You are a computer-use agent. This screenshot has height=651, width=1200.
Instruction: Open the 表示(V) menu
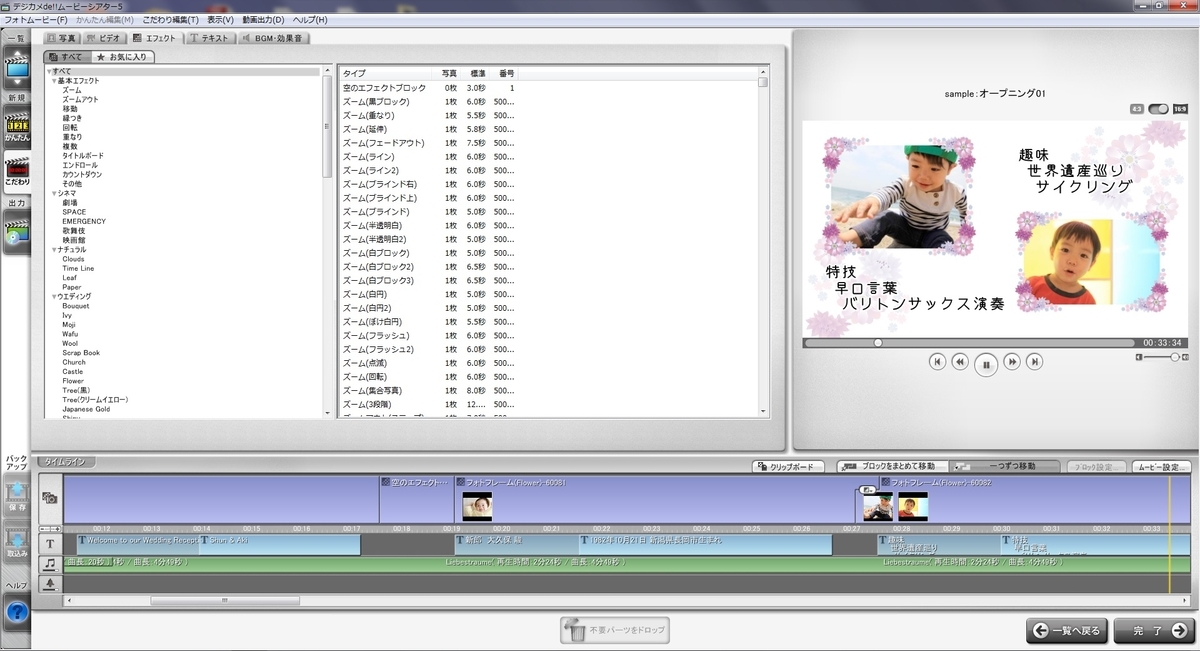pos(220,20)
